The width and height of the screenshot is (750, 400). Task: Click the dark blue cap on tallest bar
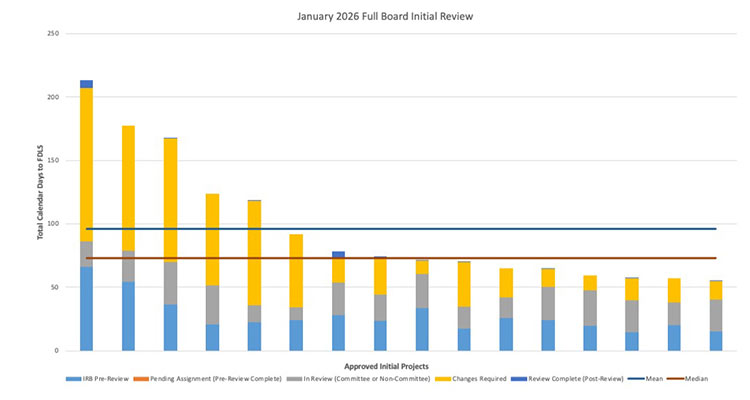tap(87, 84)
